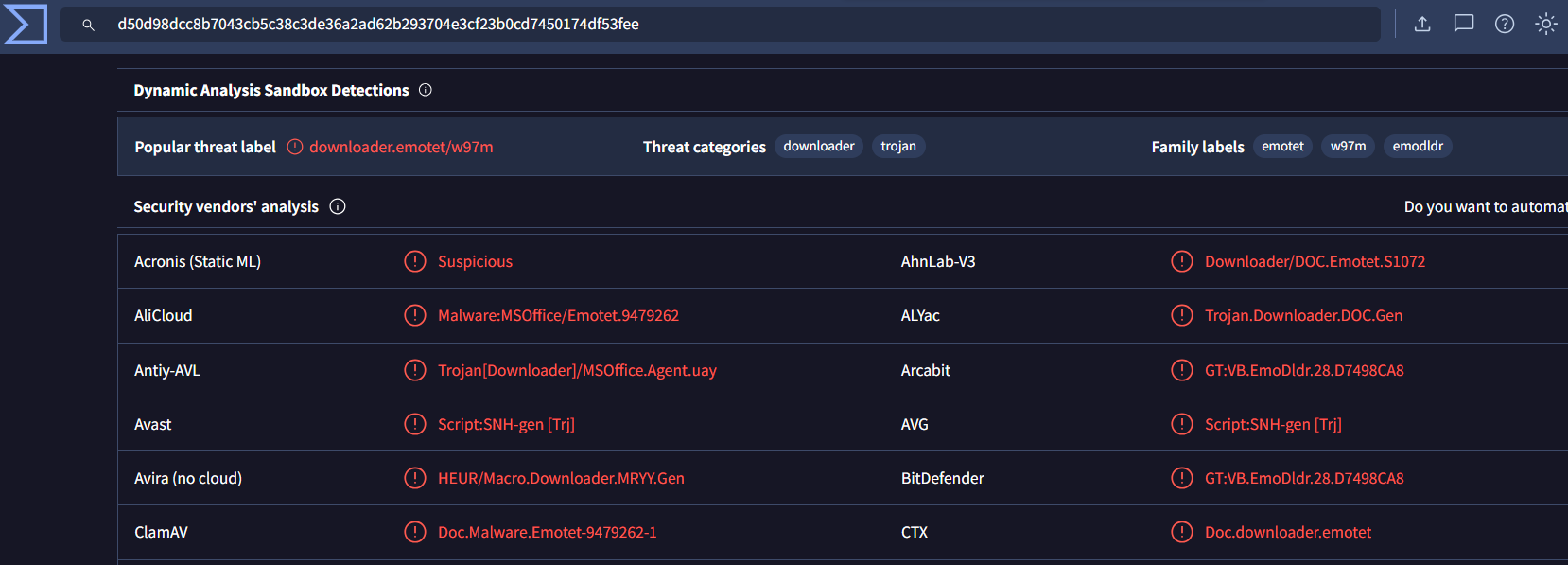Click the Trojan[Downloader]/MSOffice.Agent.uay result
Image resolution: width=1568 pixels, height=565 pixels.
click(577, 370)
